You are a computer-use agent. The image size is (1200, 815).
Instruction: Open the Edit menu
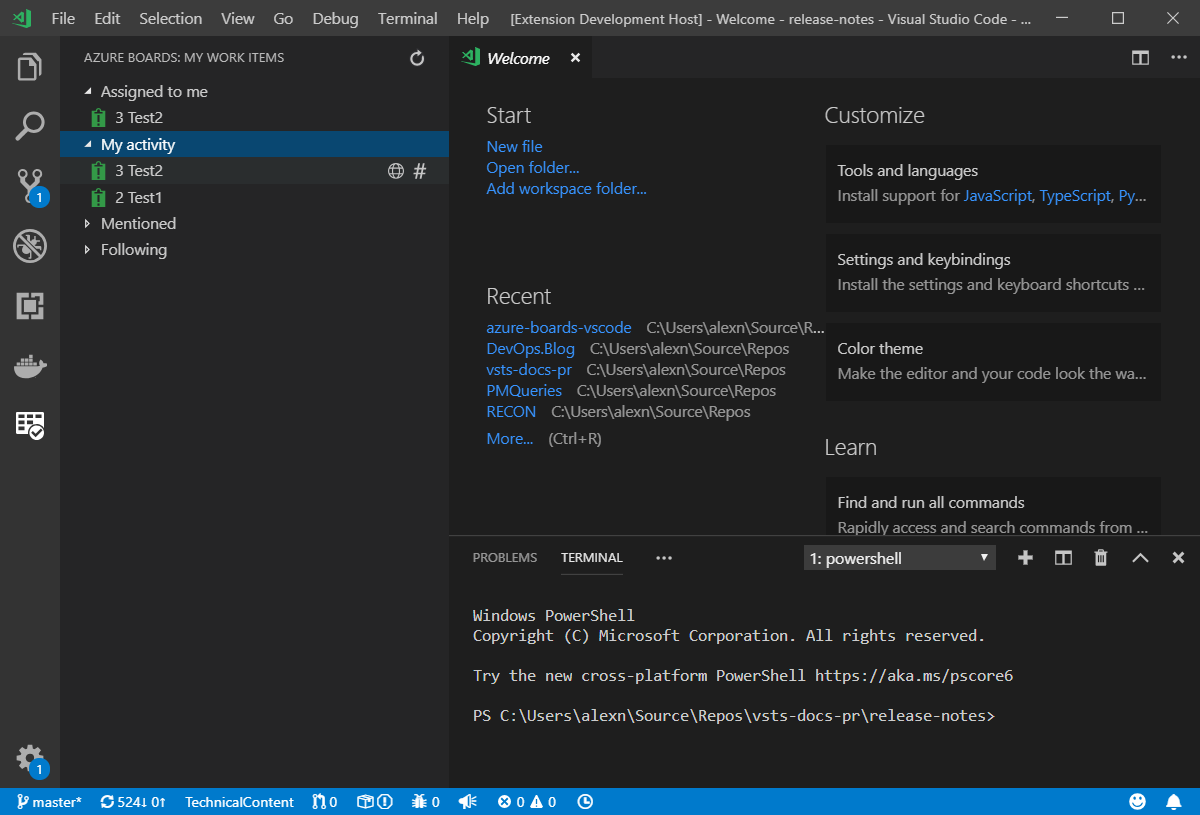107,18
